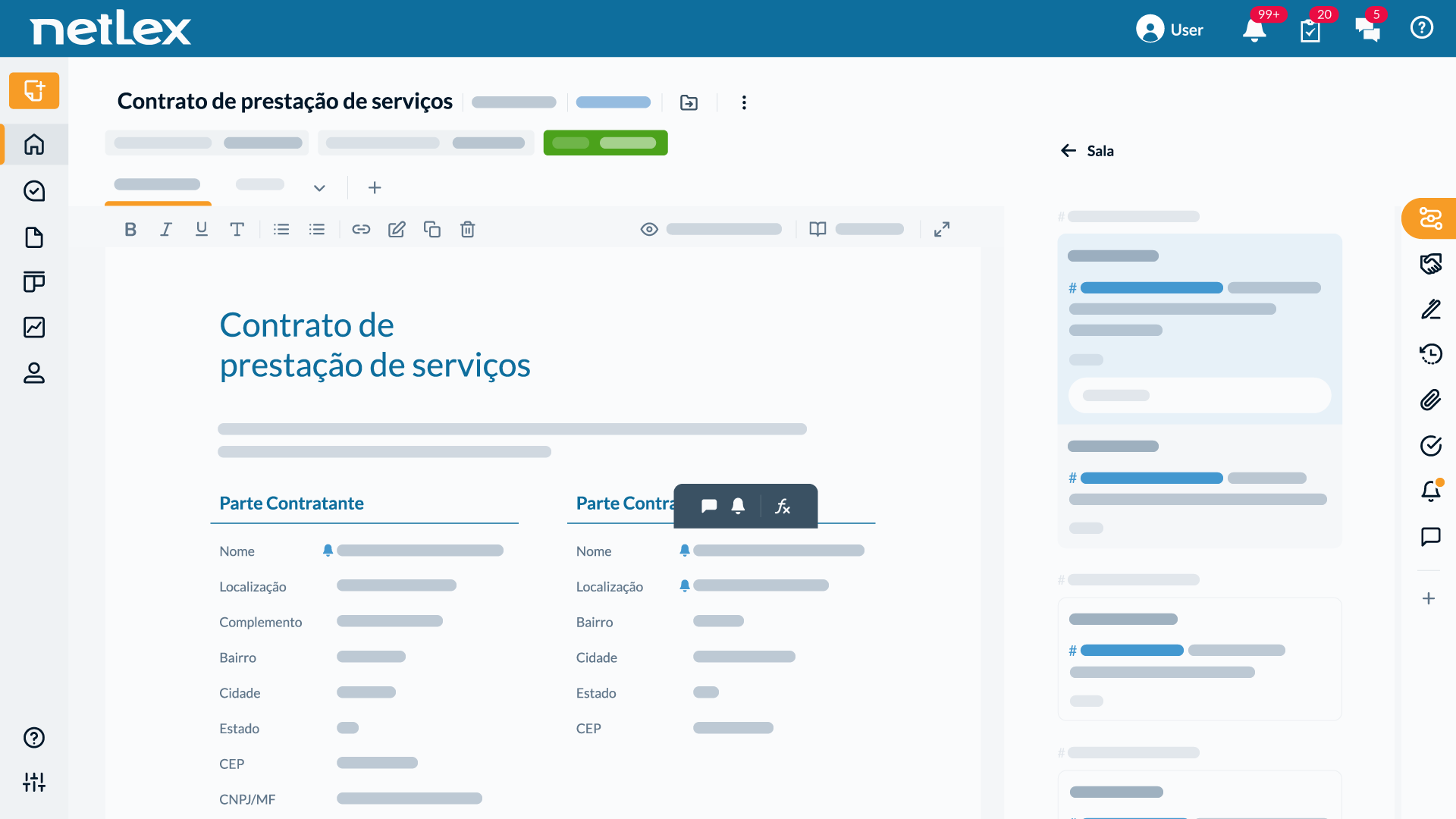Open the signature pen panel icon
The width and height of the screenshot is (1456, 819).
pyautogui.click(x=1430, y=309)
